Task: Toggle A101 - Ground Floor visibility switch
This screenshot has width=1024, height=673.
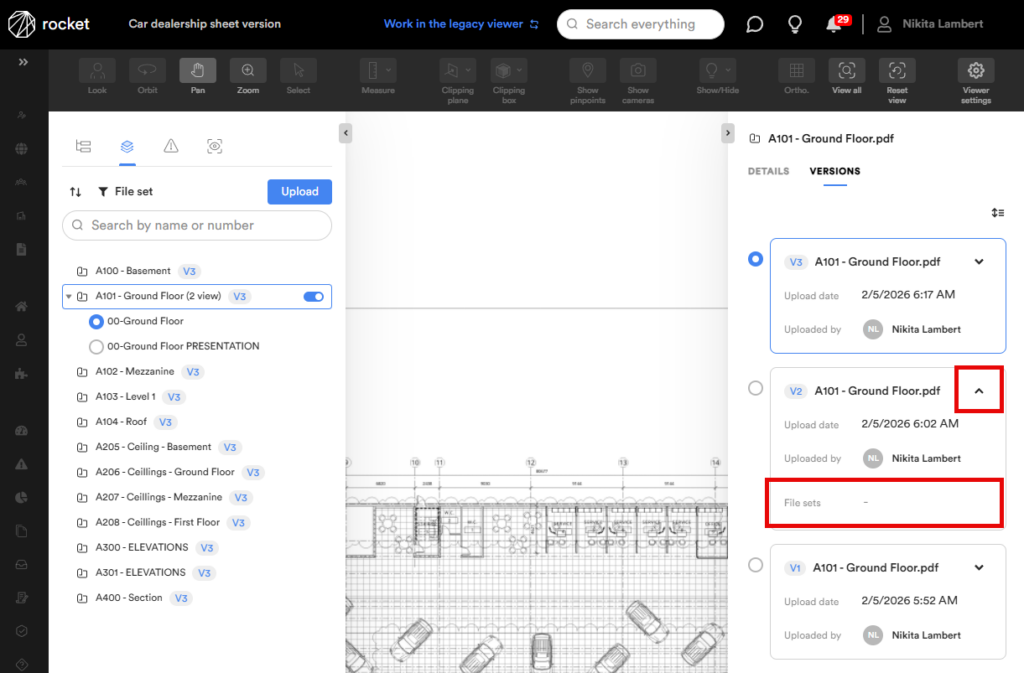Action: click(x=313, y=297)
